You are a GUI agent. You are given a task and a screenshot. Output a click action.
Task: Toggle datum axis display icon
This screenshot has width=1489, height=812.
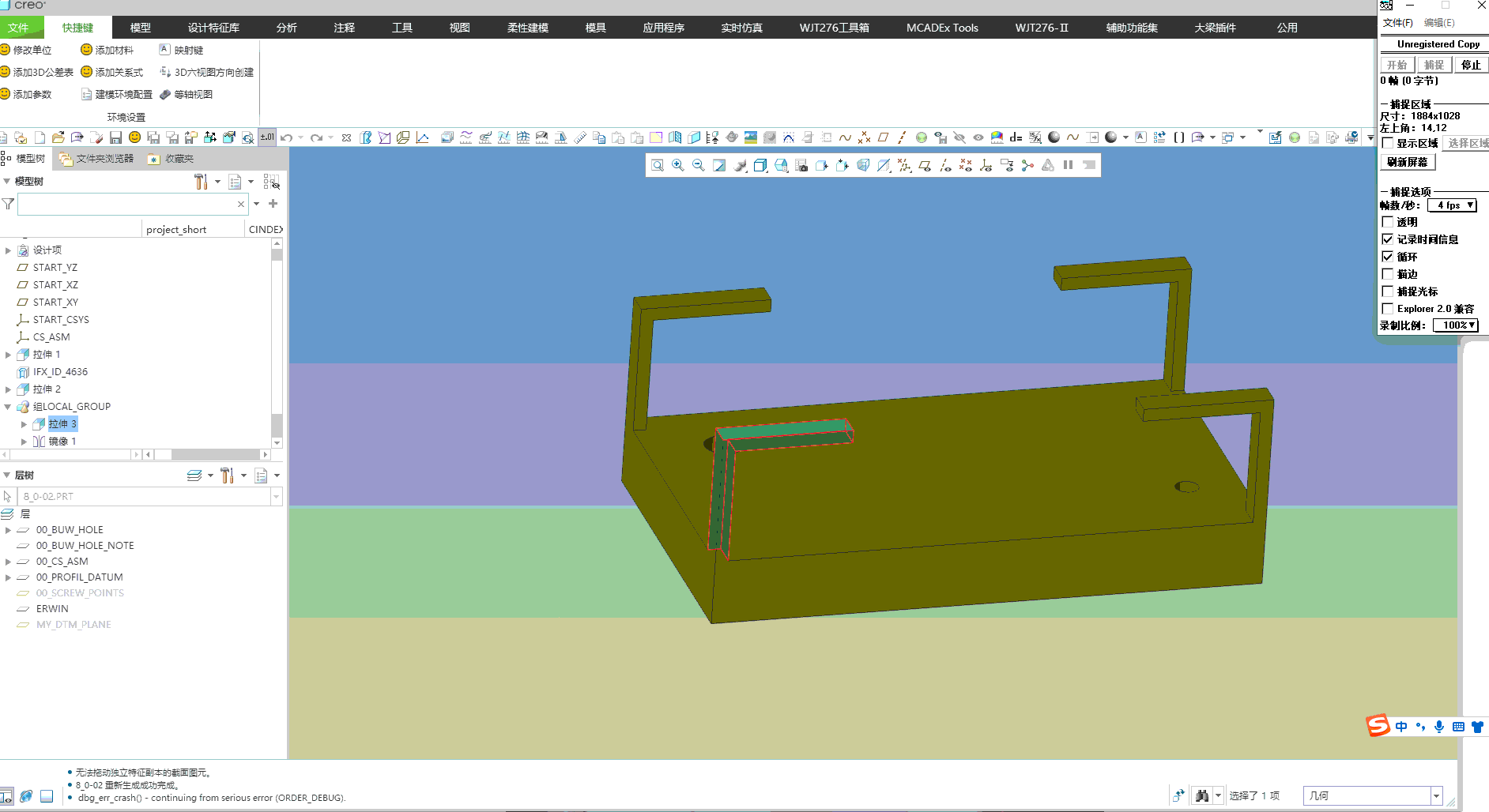click(945, 165)
